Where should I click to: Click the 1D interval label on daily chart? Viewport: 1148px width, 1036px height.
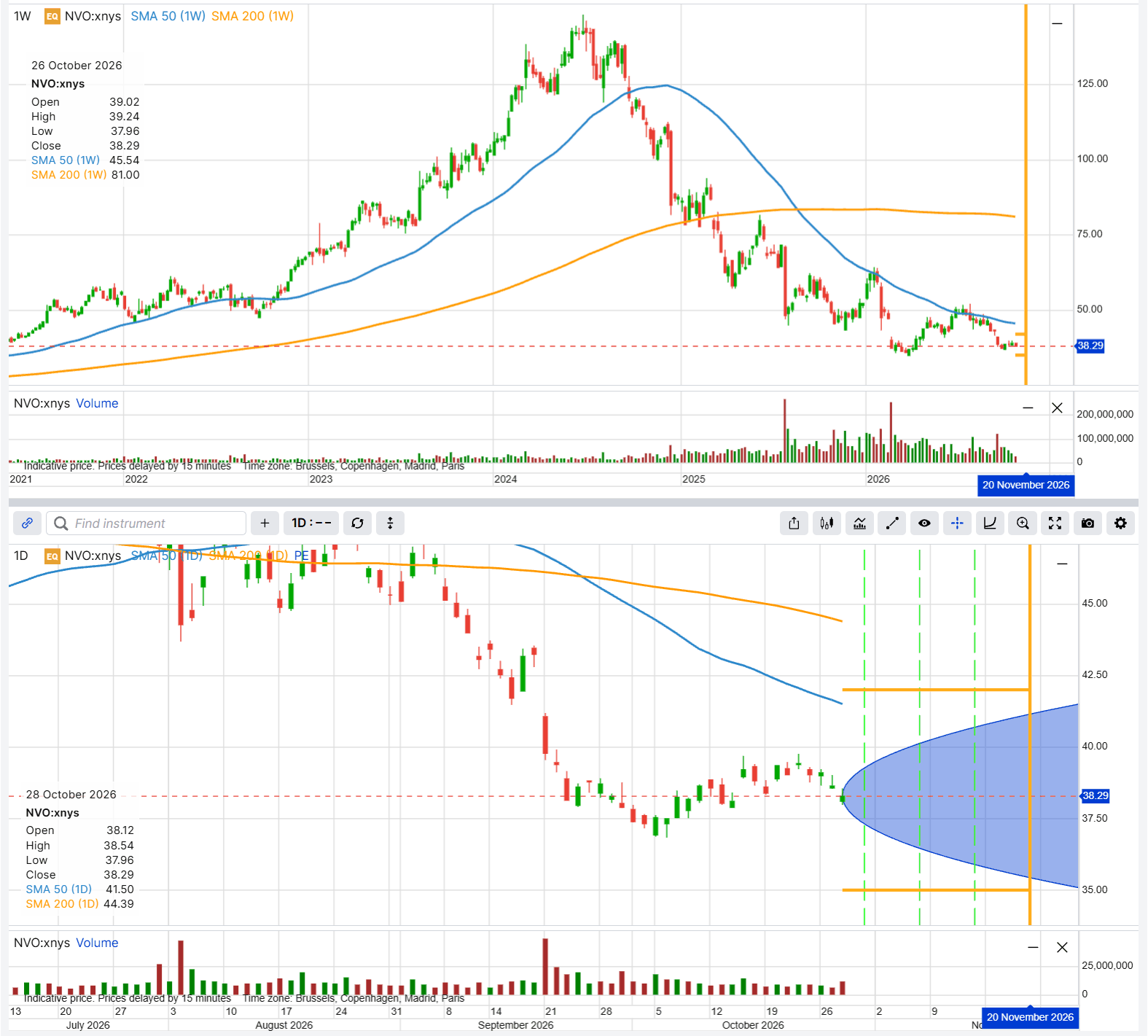pos(21,556)
